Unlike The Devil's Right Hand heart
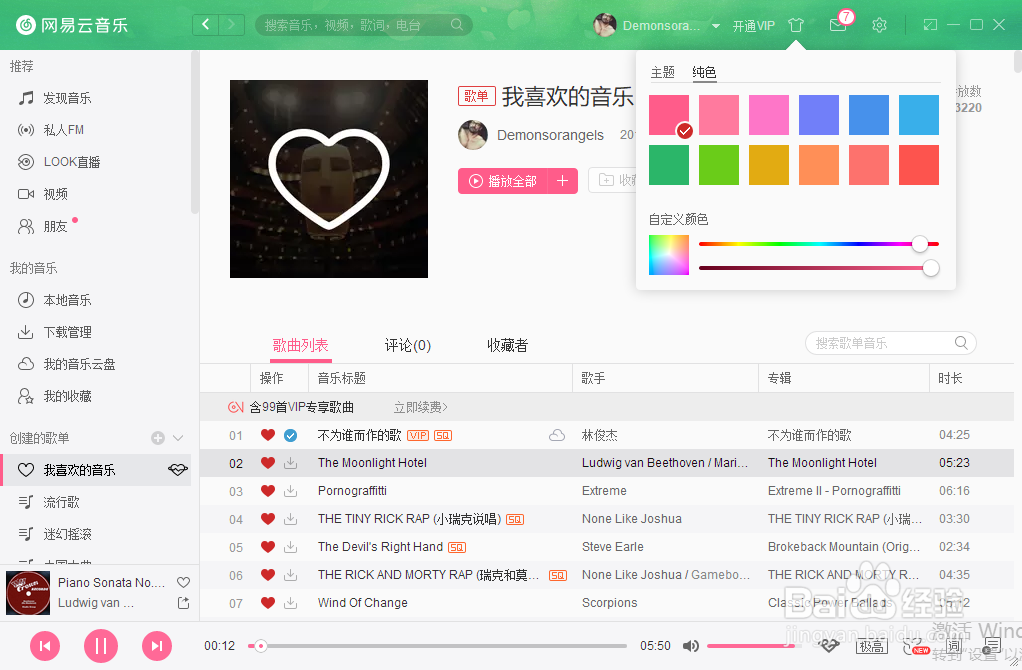1022x670 pixels. coord(268,547)
